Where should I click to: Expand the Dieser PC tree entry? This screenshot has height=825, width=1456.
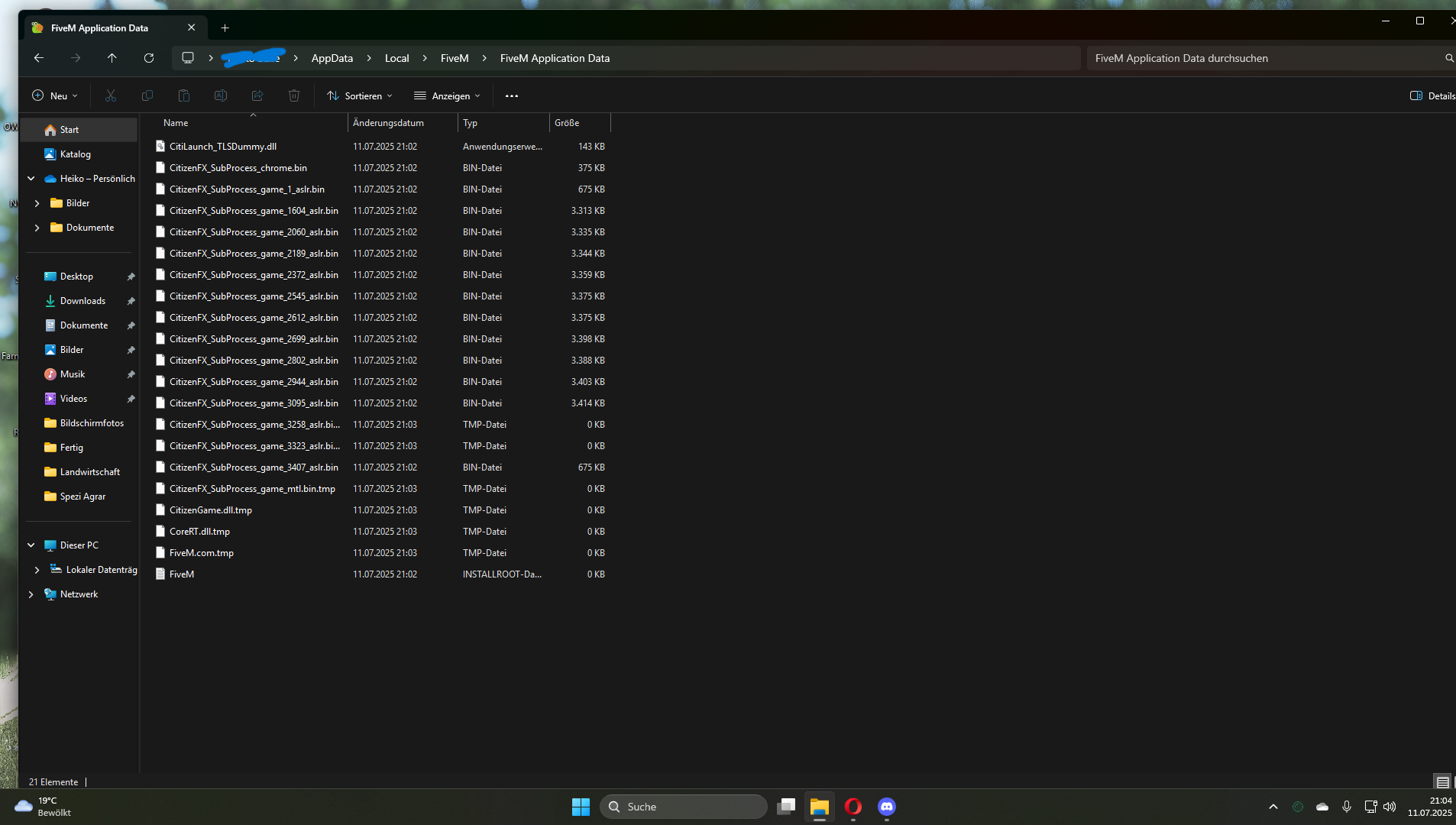(x=31, y=545)
